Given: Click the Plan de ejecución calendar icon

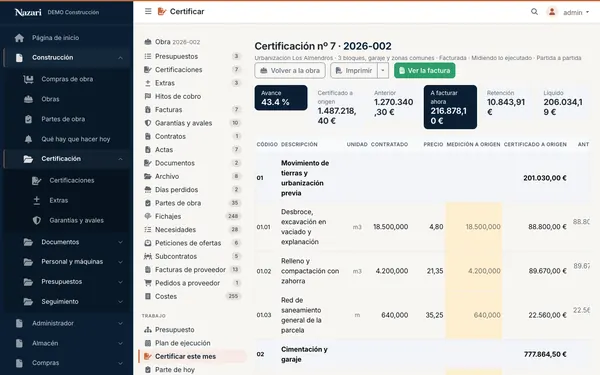Looking at the screenshot, I should [147, 343].
